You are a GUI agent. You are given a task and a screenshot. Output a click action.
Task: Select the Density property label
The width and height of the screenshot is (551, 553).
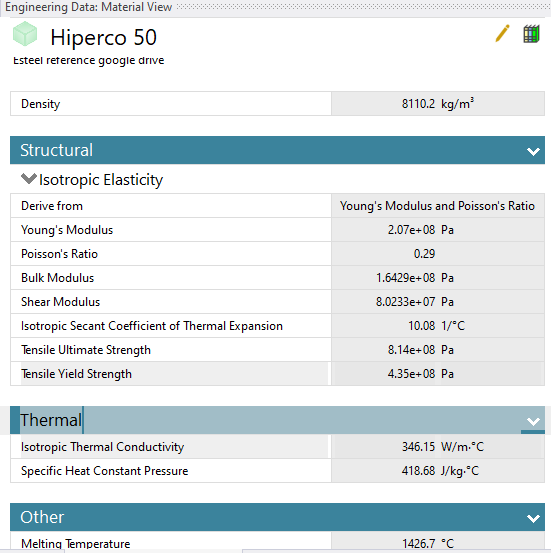pos(41,104)
